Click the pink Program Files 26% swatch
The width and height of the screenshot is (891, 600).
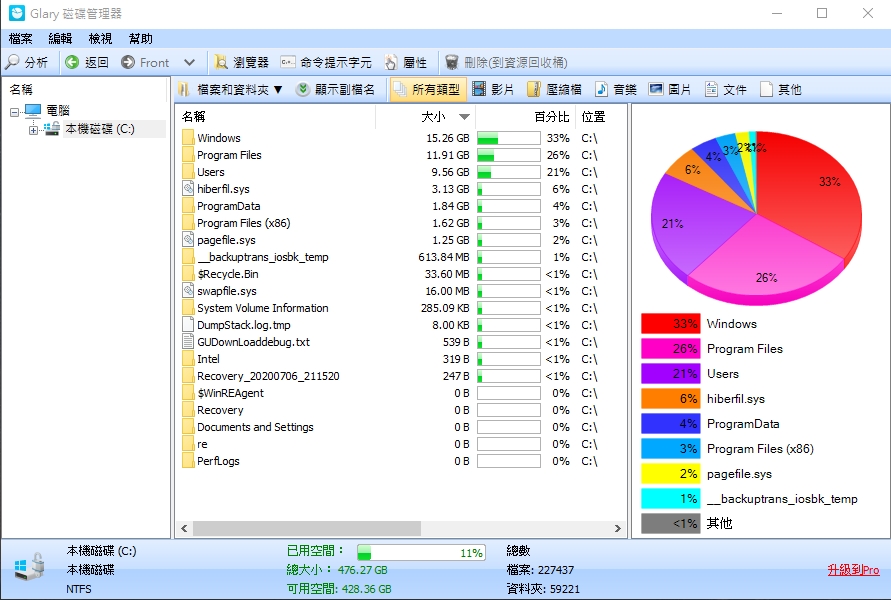click(670, 348)
